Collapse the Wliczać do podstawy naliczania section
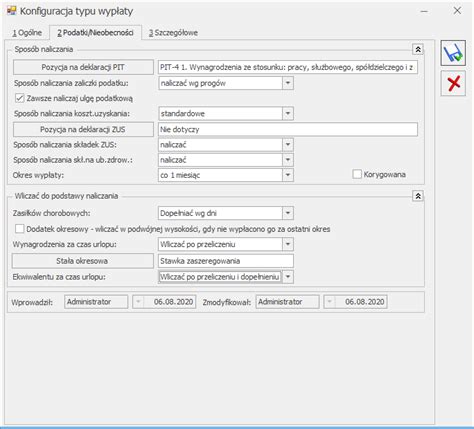 coord(418,196)
